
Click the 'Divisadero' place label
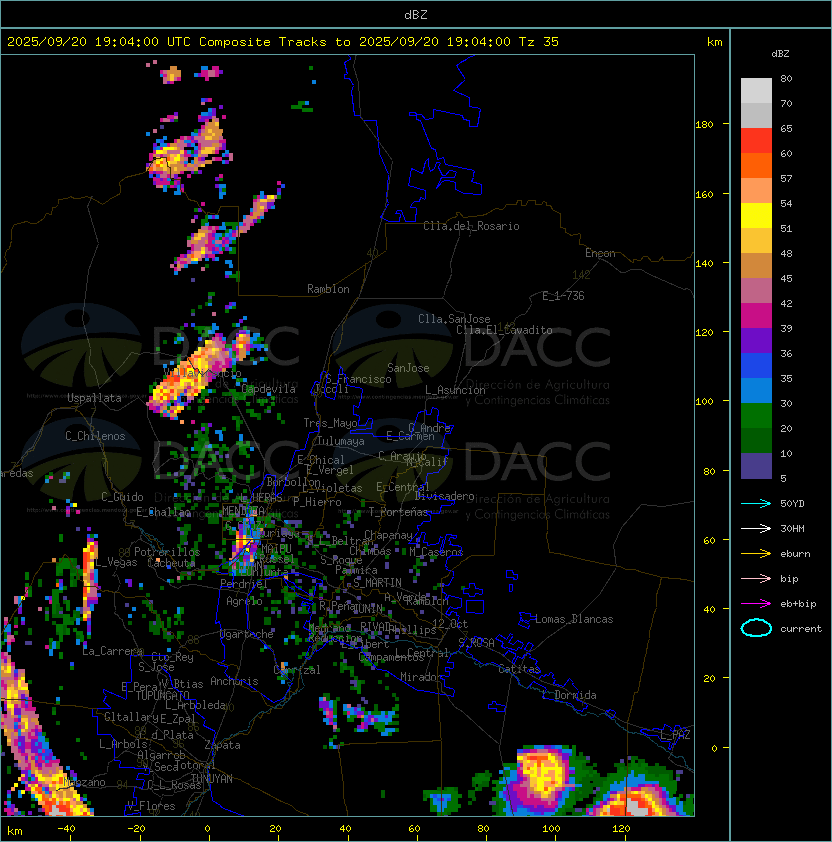point(445,496)
